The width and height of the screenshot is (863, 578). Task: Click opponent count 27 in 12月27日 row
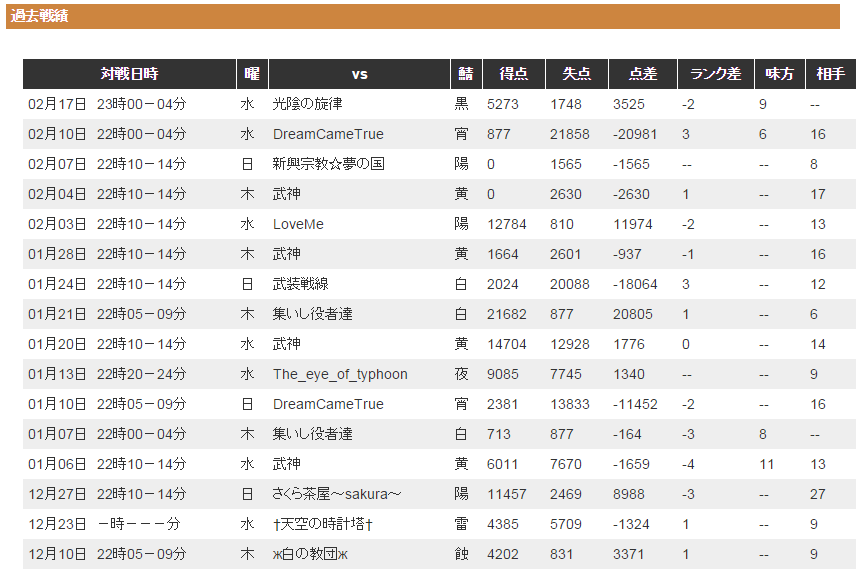(818, 494)
